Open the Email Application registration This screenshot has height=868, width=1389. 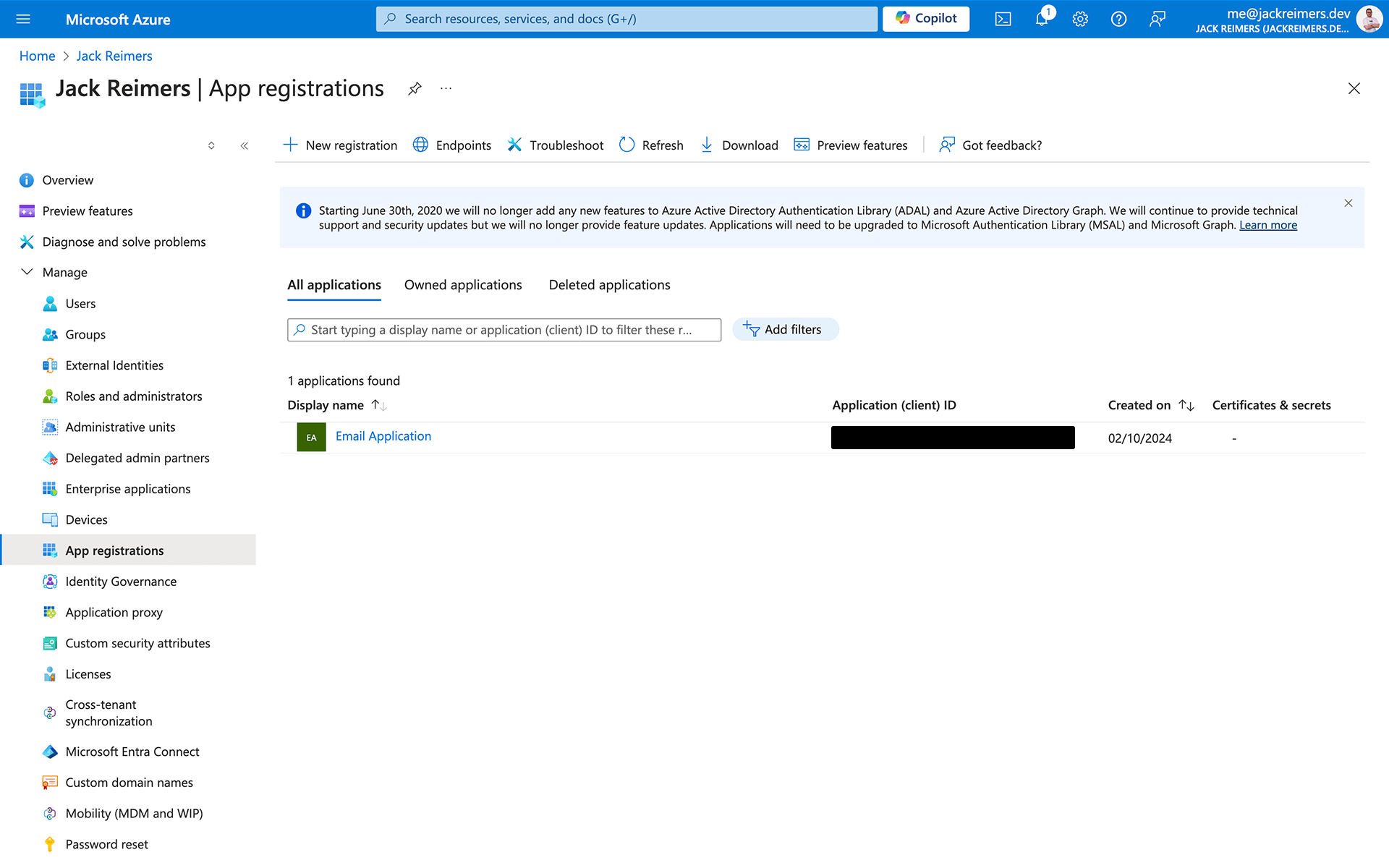click(x=383, y=435)
